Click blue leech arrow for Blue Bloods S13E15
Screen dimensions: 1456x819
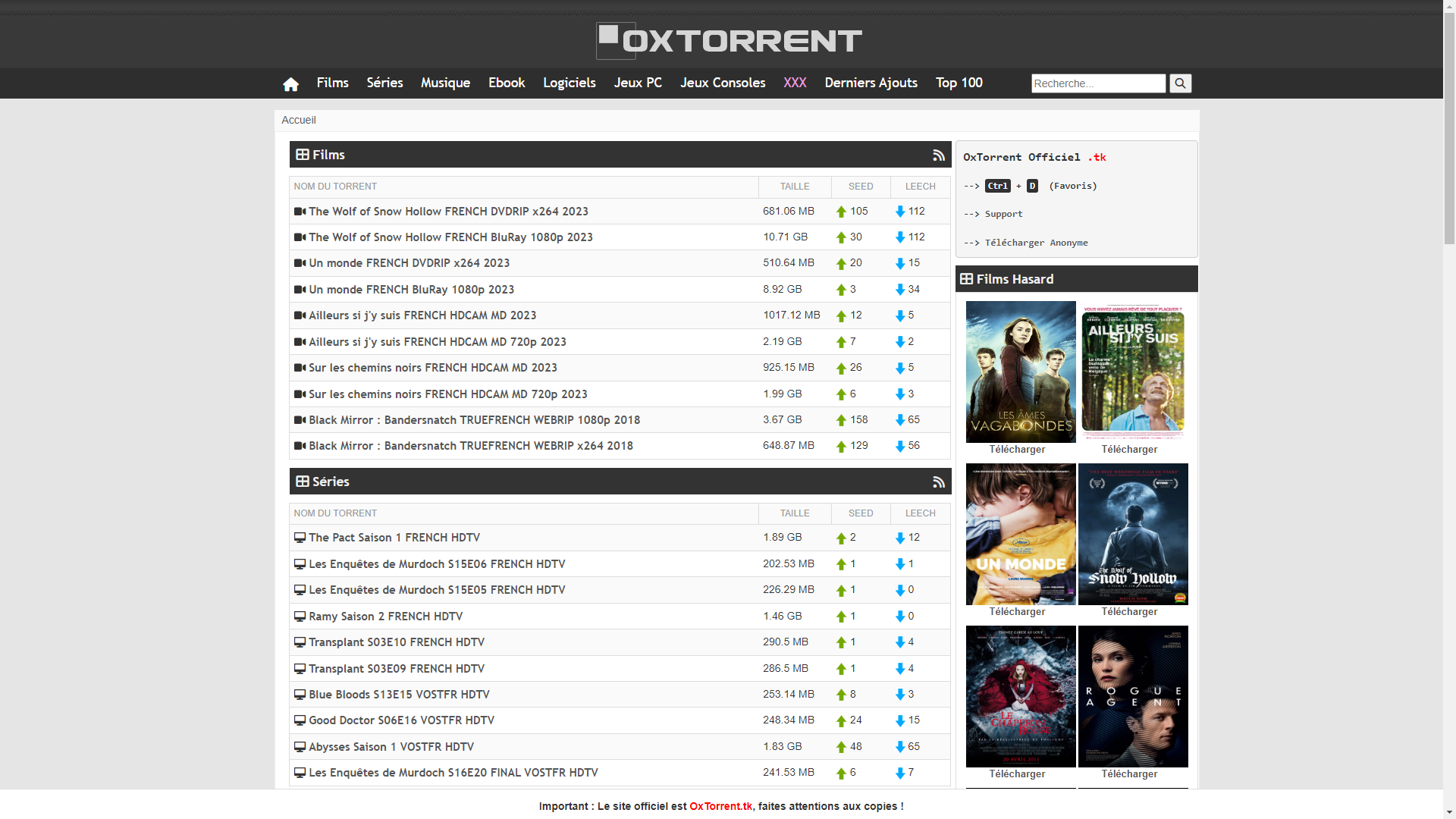[900, 695]
